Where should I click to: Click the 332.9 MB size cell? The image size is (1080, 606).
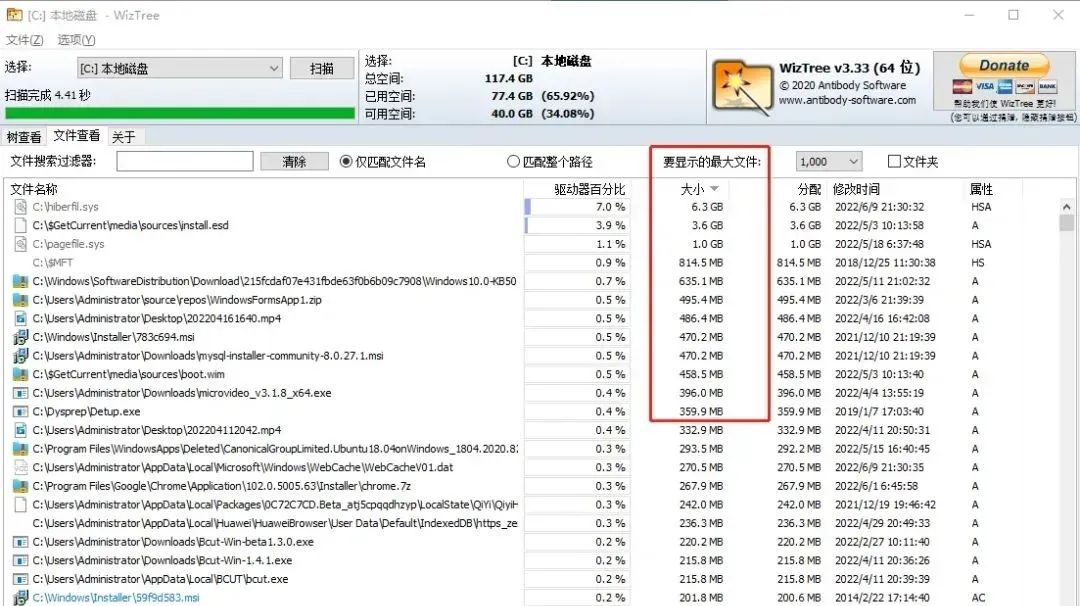[700, 430]
